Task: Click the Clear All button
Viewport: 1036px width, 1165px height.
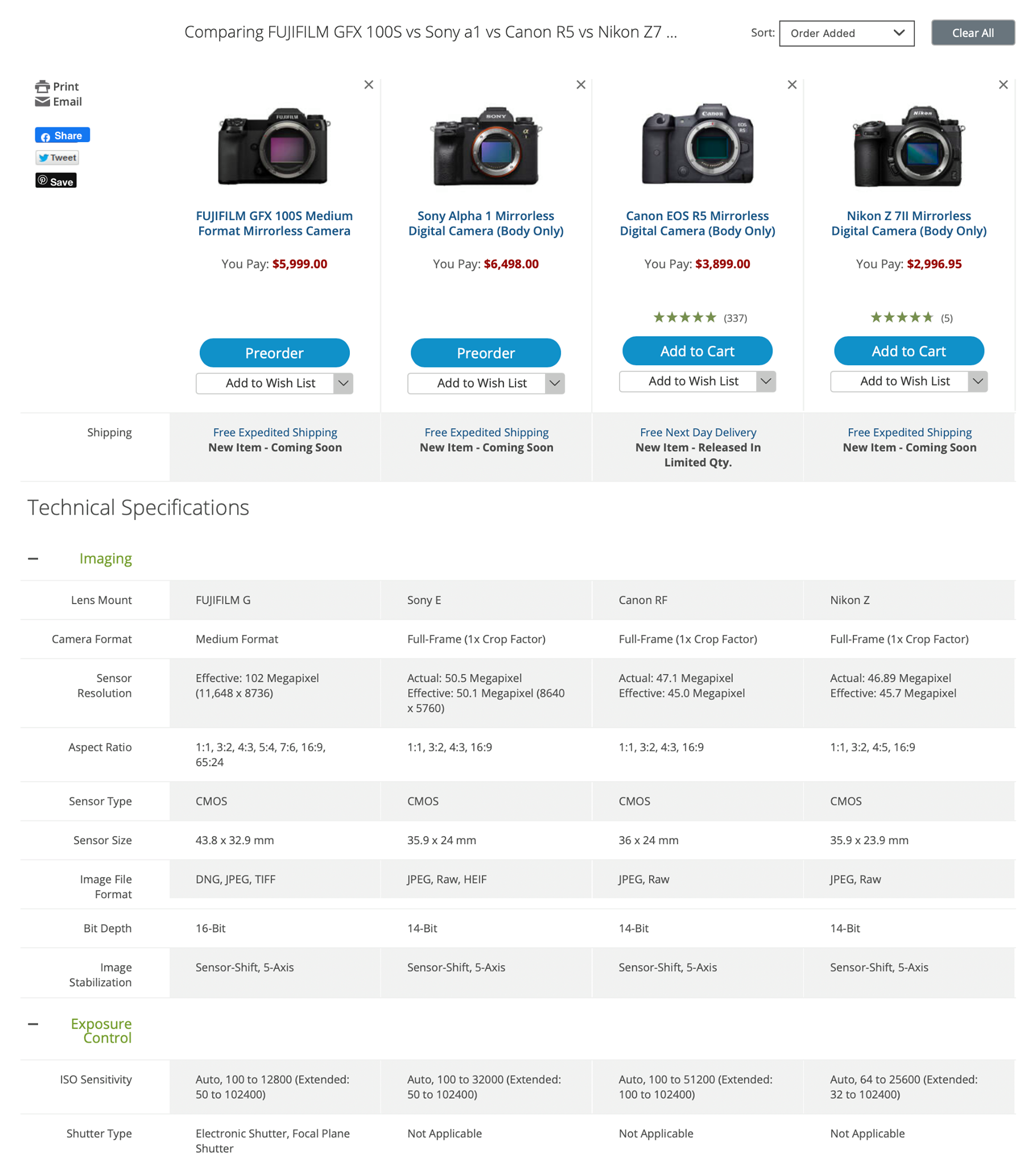Action: (973, 33)
